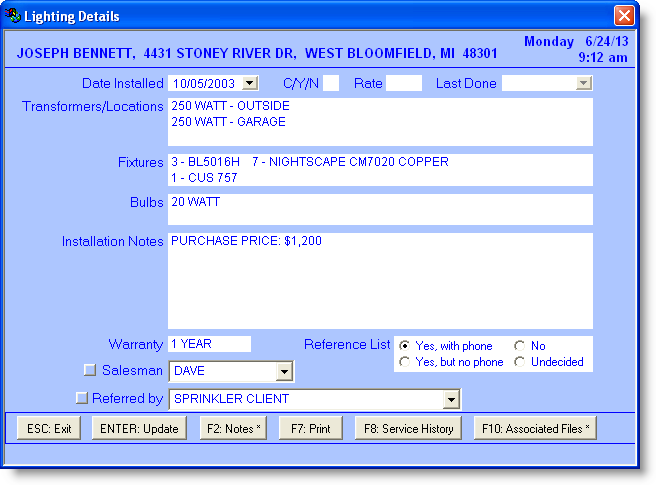Choose 'No' for Reference List
Screen dimensions: 656x485
click(x=520, y=346)
